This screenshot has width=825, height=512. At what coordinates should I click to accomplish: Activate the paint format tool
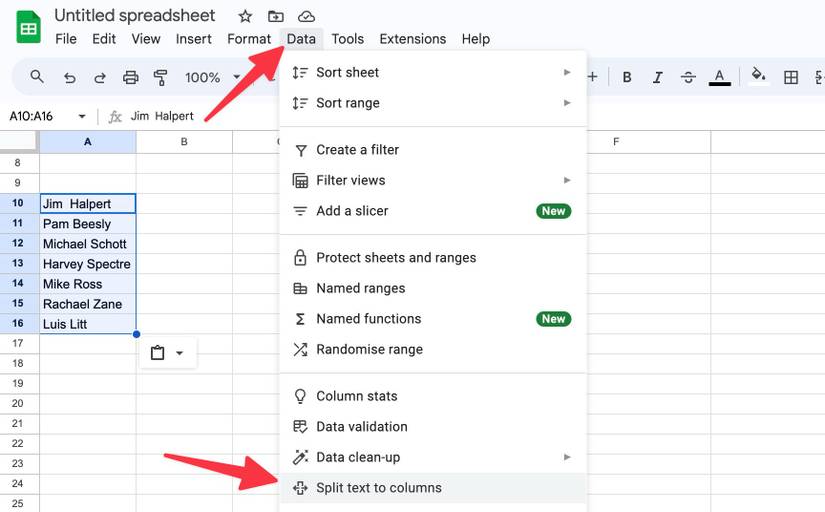tap(161, 77)
